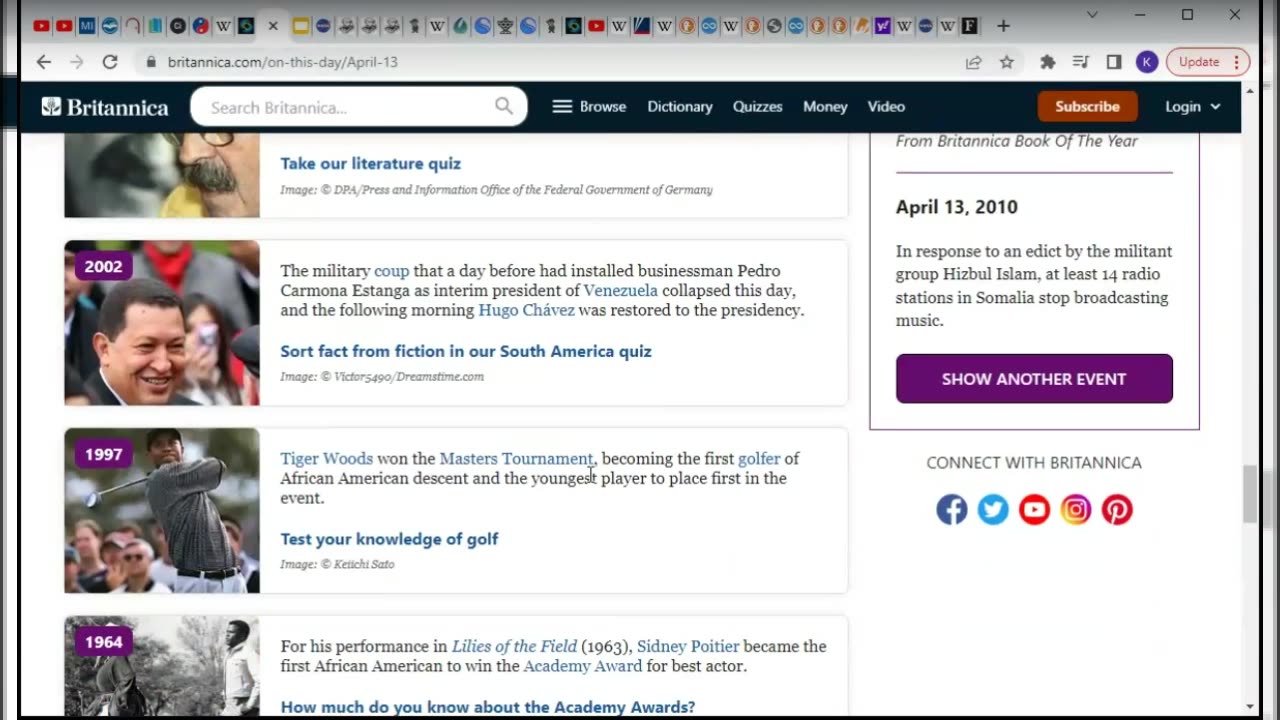Open the Browse hamburger menu
The image size is (1280, 720).
point(589,107)
